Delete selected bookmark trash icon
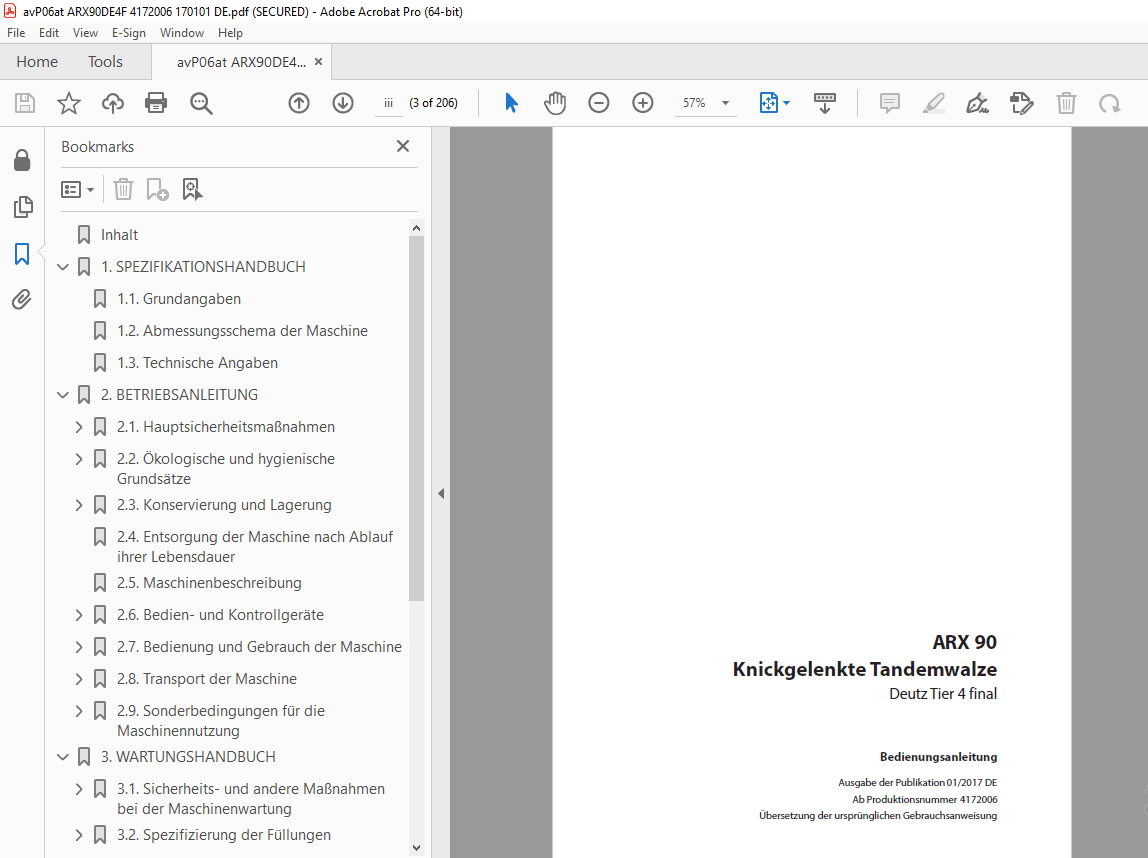 click(x=123, y=190)
